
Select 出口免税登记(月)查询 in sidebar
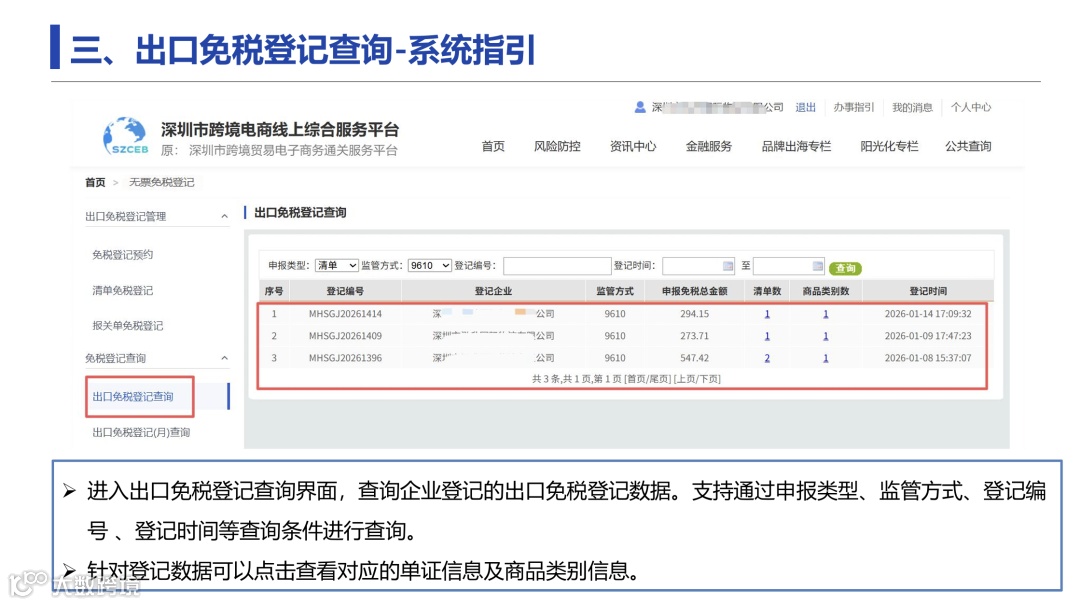[141, 433]
